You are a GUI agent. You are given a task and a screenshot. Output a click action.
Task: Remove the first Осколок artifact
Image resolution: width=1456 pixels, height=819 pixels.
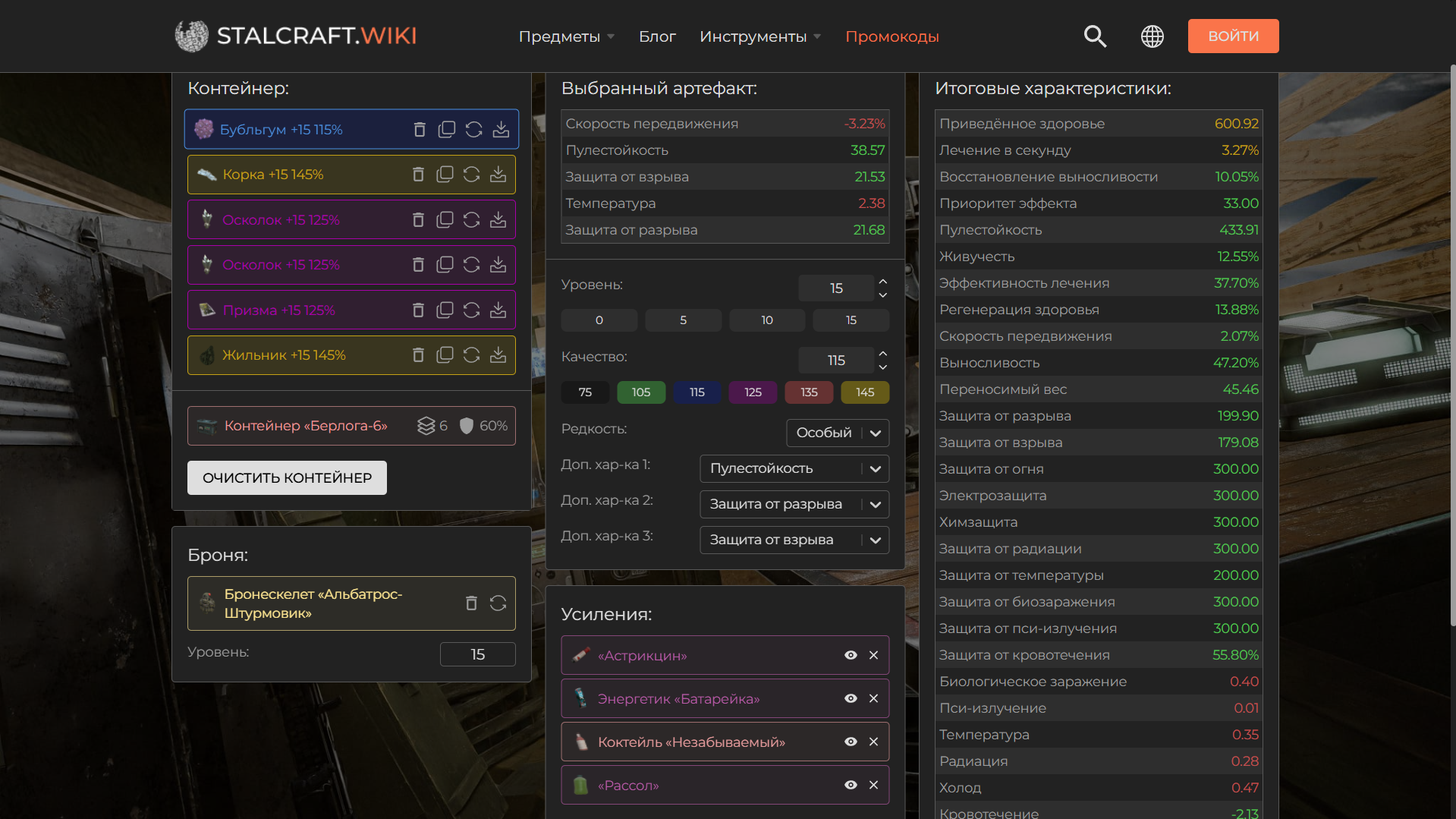click(x=418, y=220)
